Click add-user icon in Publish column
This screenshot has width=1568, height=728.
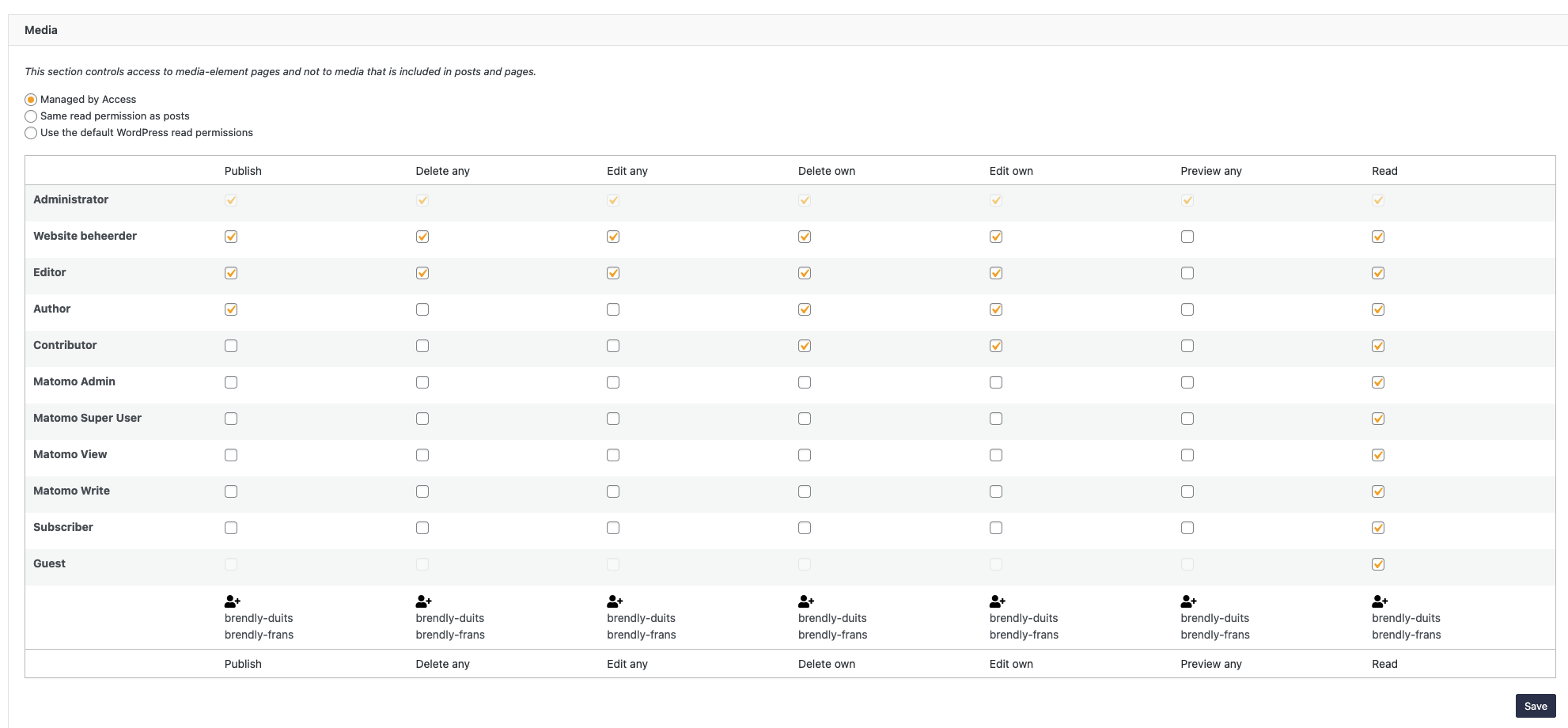[x=232, y=601]
